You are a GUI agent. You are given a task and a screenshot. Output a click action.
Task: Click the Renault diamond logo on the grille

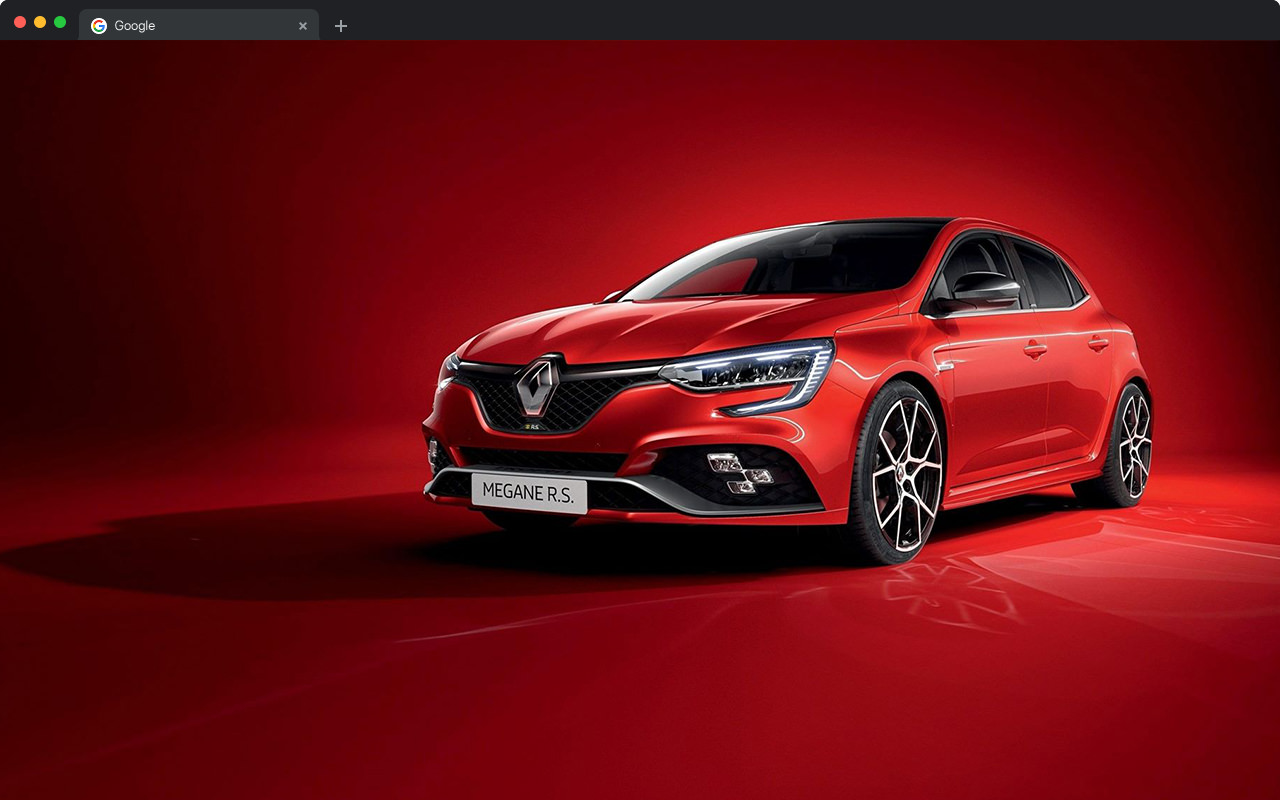pyautogui.click(x=537, y=385)
